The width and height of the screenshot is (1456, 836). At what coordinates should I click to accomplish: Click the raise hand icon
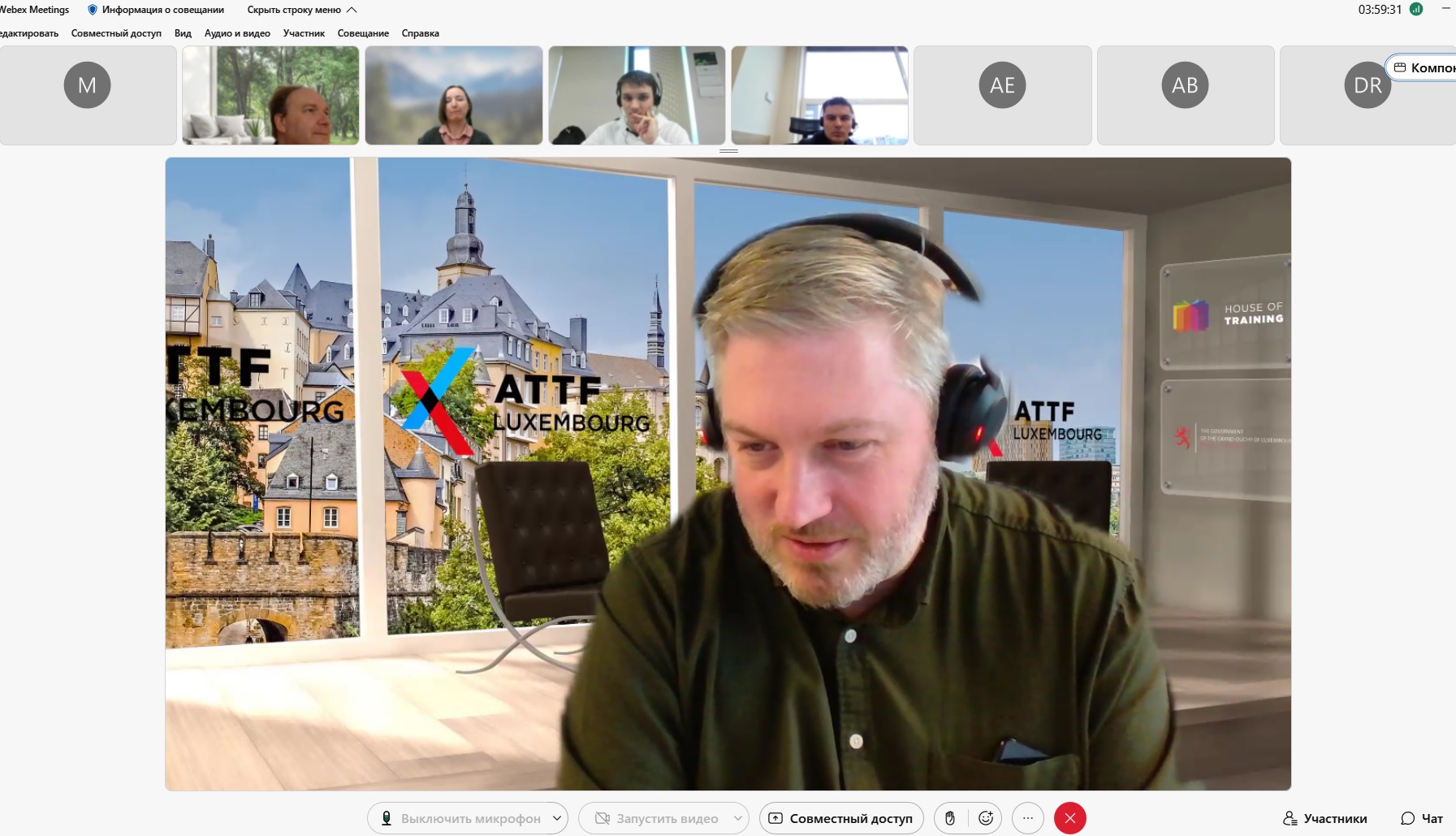[x=950, y=818]
